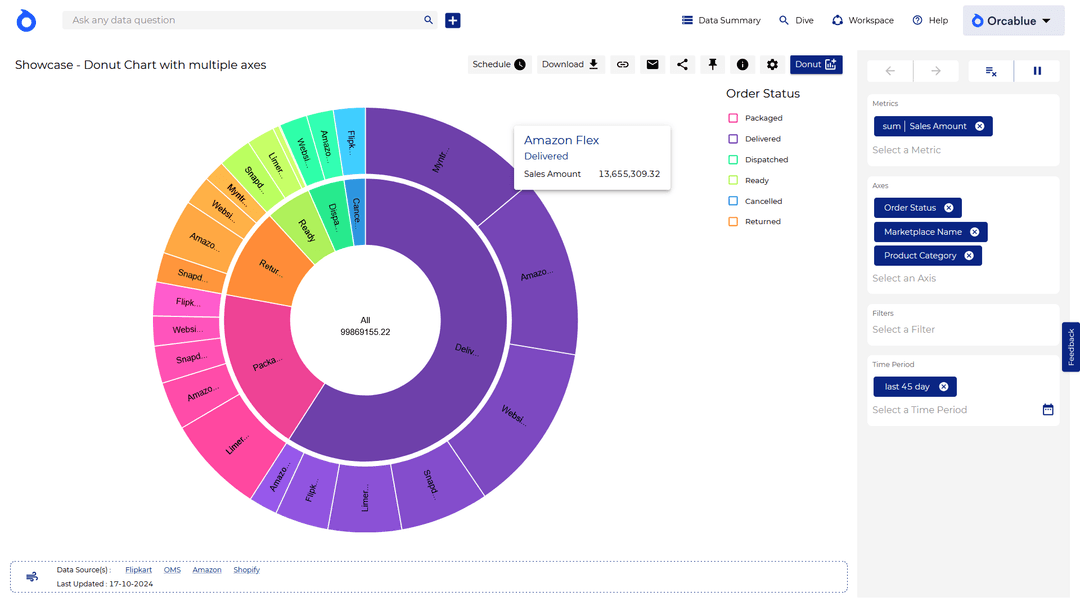Toggle the Delivered legend checkbox

(x=733, y=139)
